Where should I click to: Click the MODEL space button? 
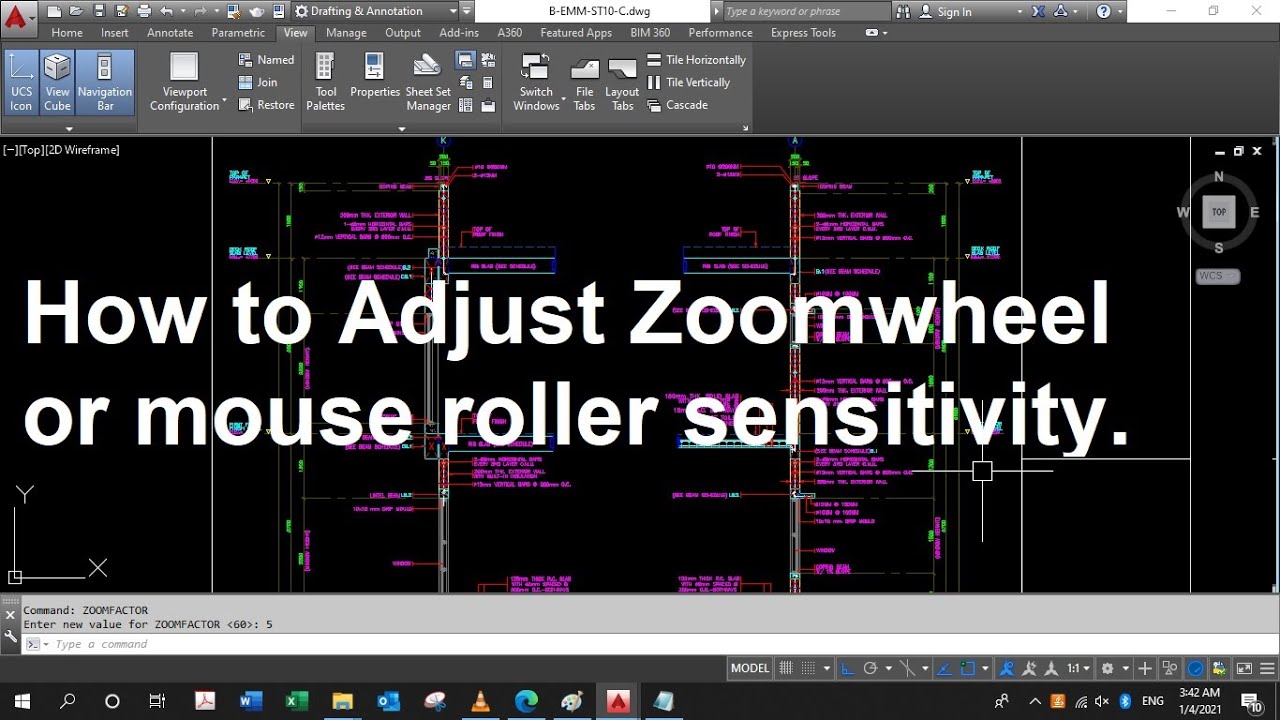[750, 668]
